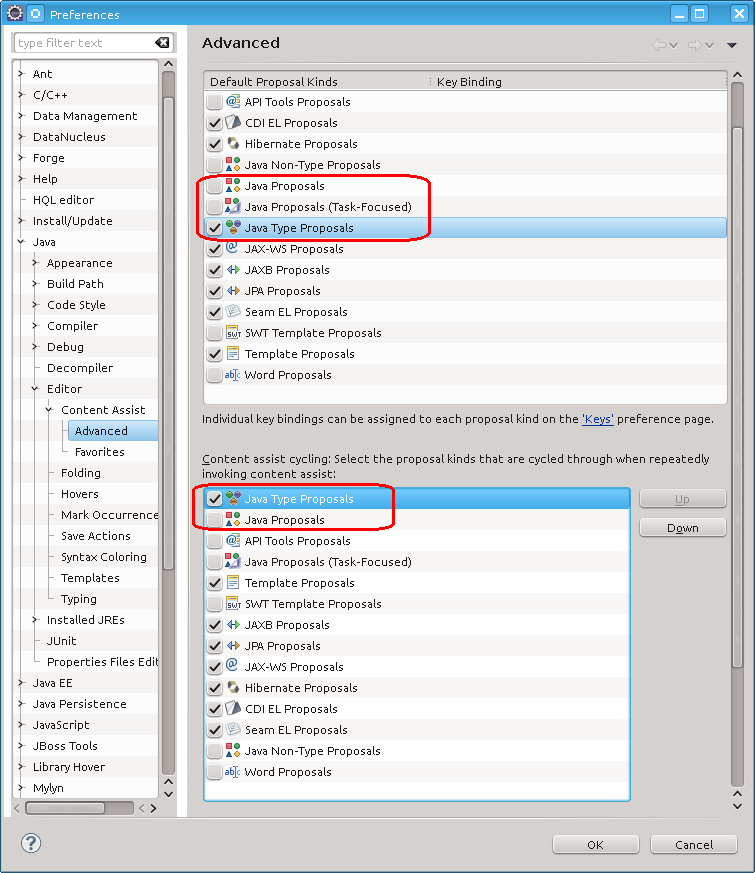Clear the filter text with the erase icon
The width and height of the screenshot is (755, 873).
point(162,43)
